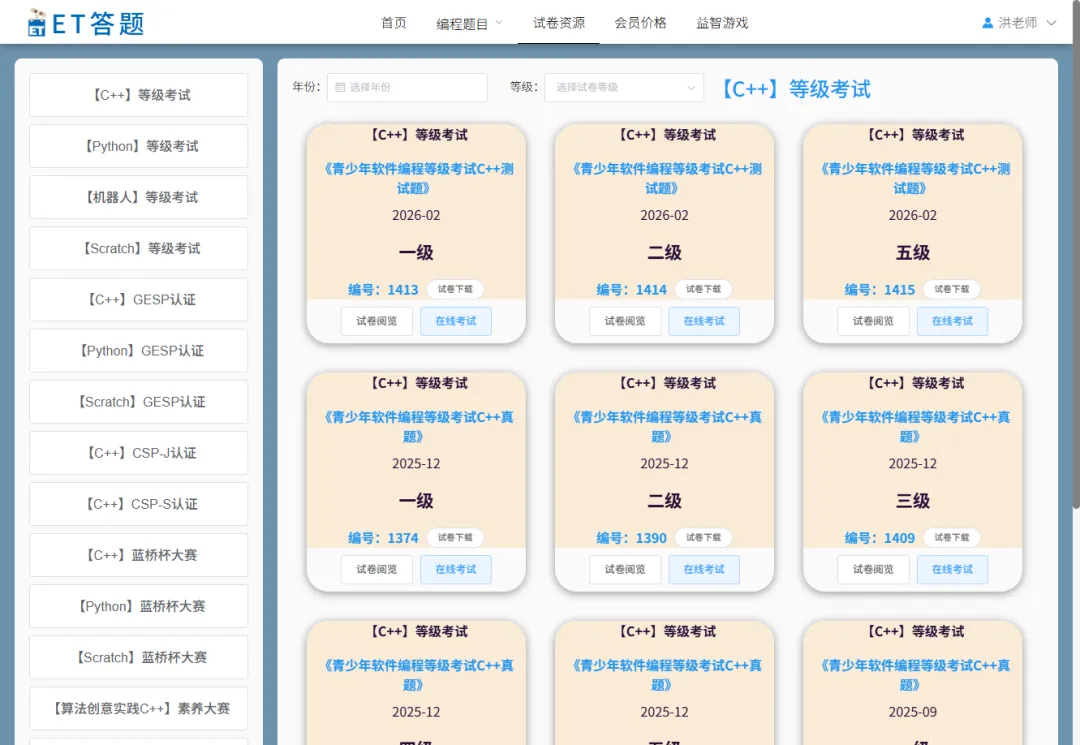The height and width of the screenshot is (745, 1080).
Task: Start 在线考试 for exam 1374
Action: (456, 569)
